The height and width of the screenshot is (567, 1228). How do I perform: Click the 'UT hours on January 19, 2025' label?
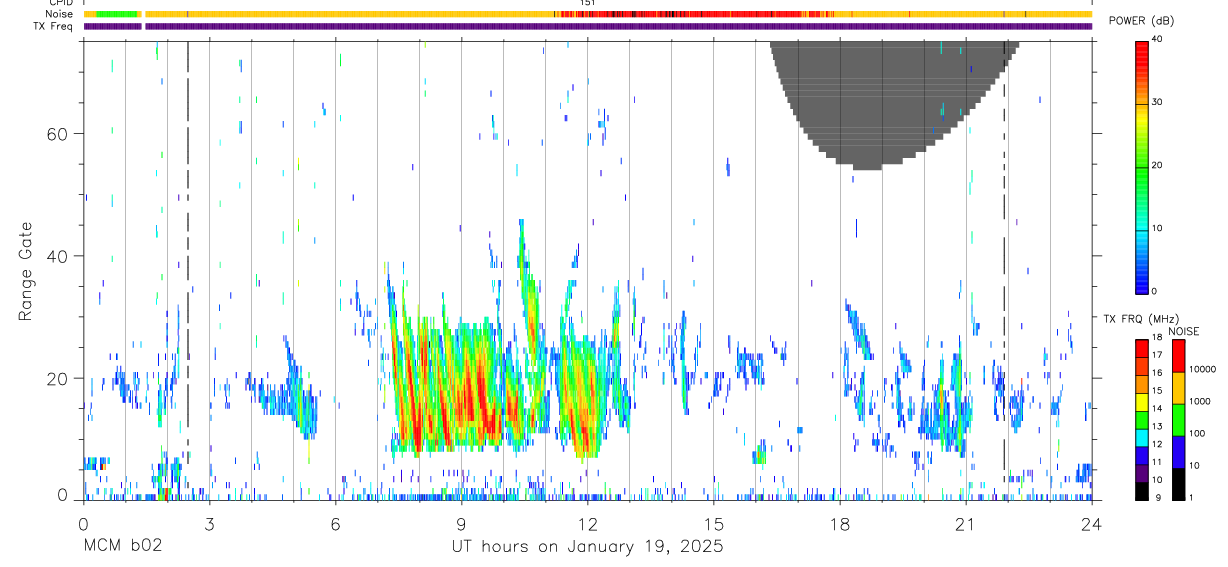click(586, 547)
